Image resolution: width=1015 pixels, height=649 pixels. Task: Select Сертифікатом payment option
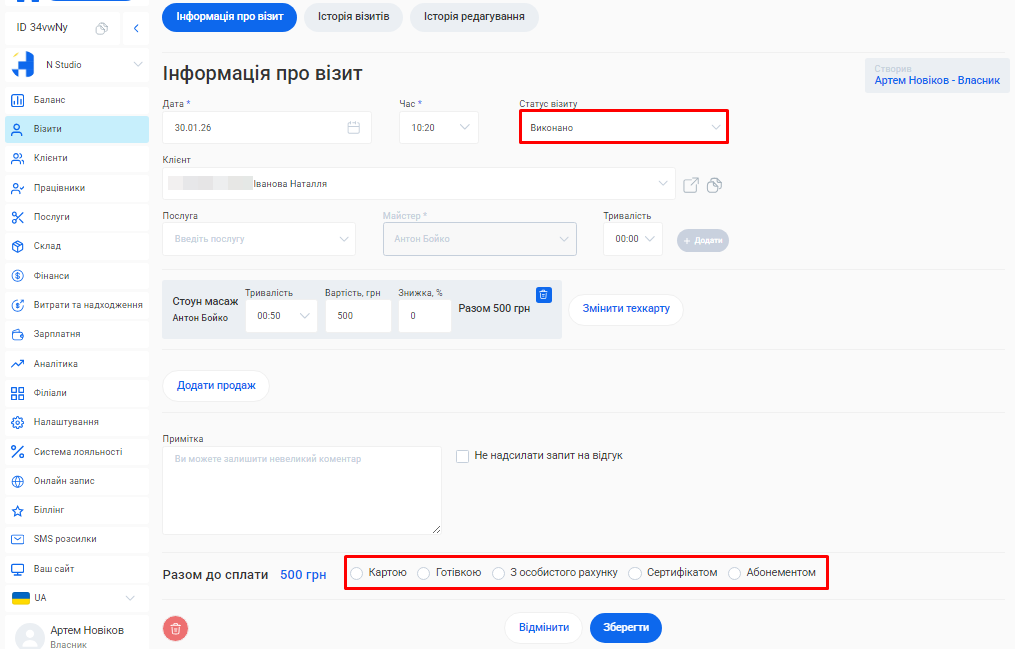(x=635, y=573)
